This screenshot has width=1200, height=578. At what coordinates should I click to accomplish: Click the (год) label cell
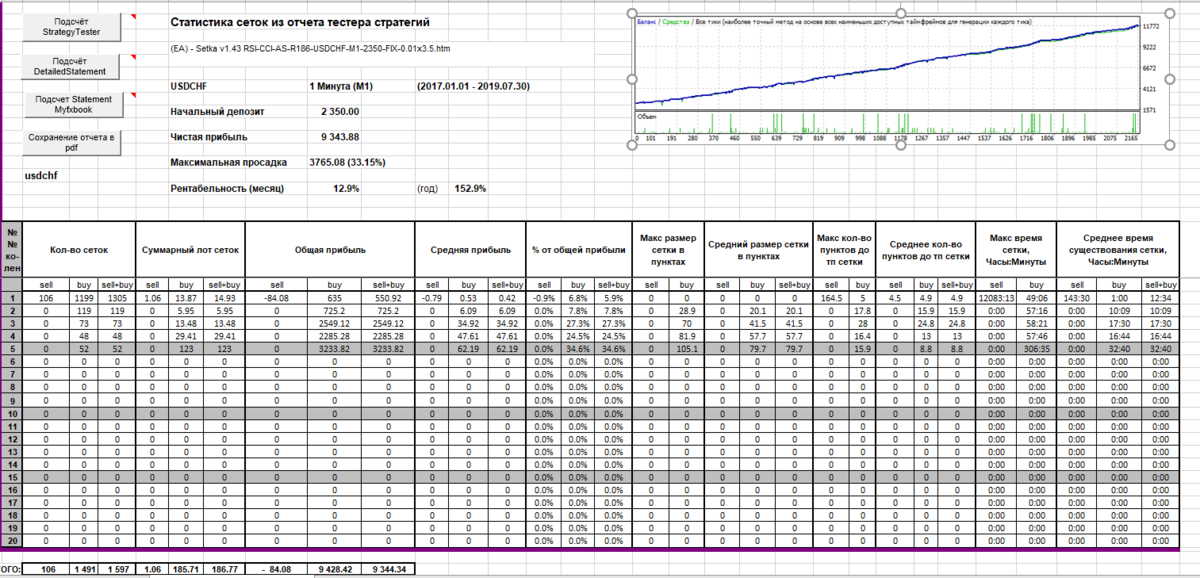pos(427,188)
